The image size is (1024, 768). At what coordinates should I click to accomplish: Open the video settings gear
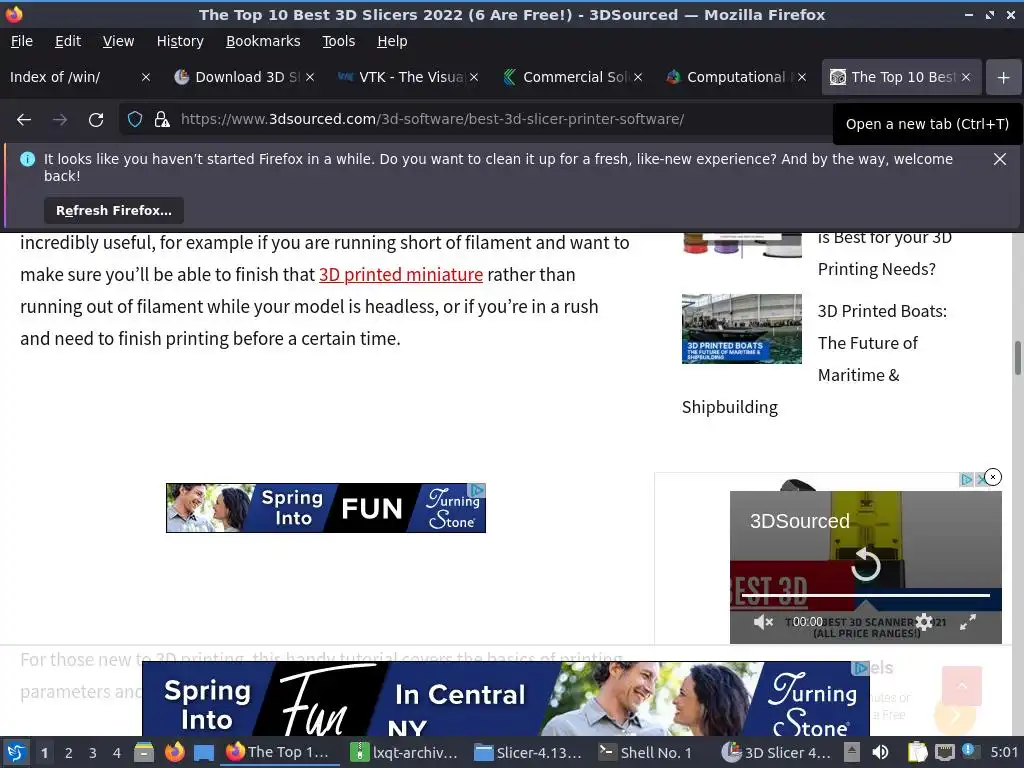(x=924, y=622)
